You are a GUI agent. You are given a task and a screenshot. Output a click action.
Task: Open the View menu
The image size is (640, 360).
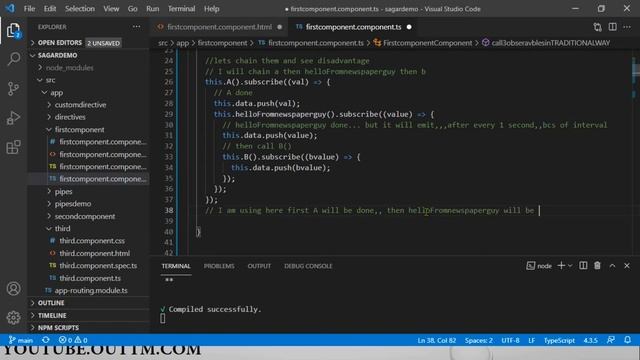(111, 9)
